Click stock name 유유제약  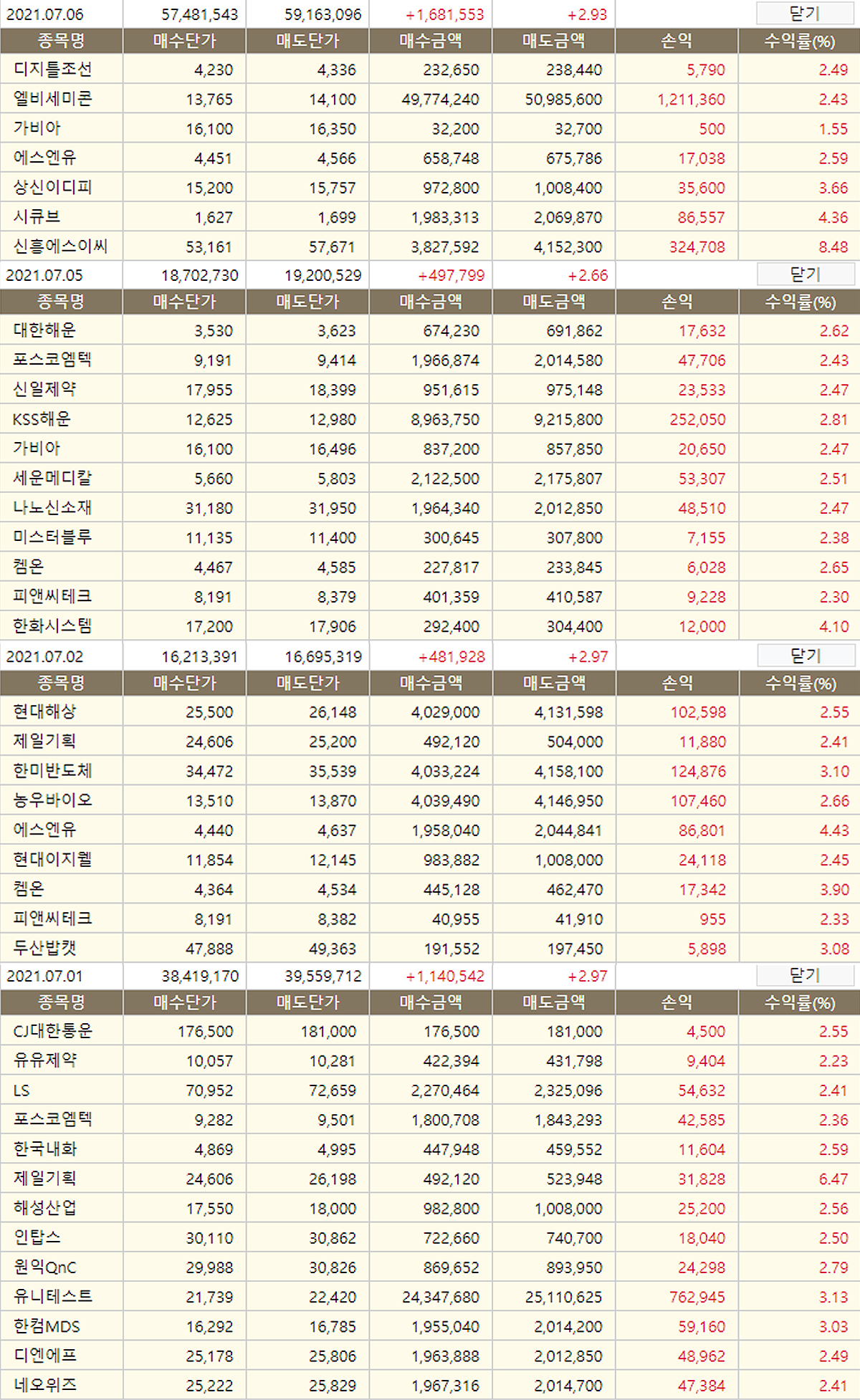coord(44,1060)
